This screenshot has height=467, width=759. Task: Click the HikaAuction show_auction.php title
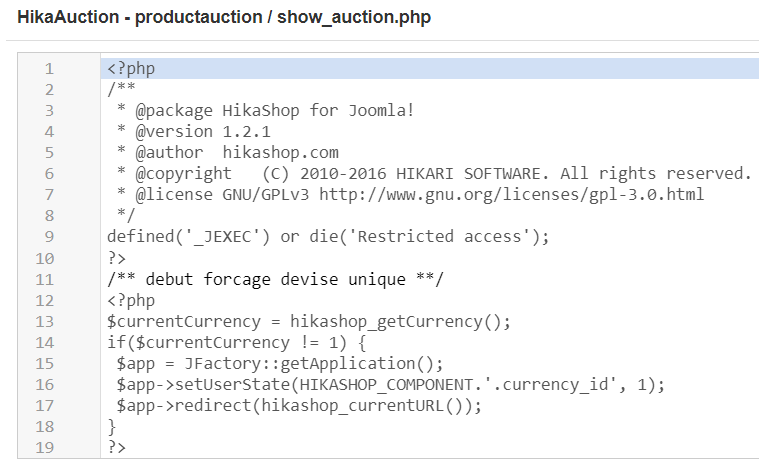pos(224,17)
